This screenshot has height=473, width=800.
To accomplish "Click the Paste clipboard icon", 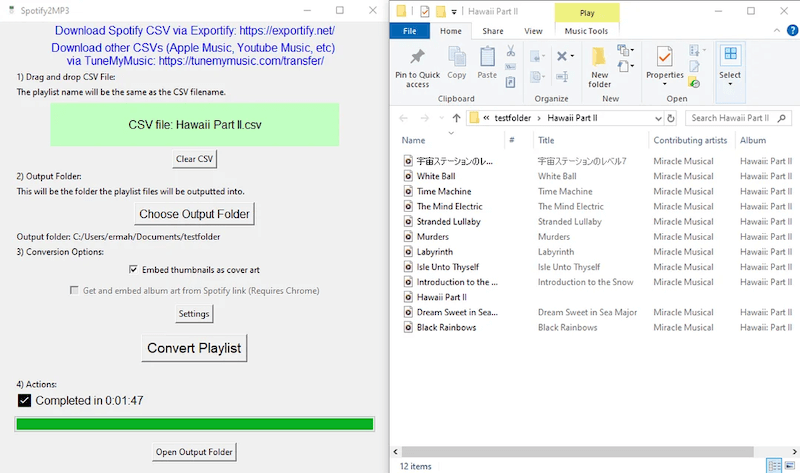I will (487, 56).
